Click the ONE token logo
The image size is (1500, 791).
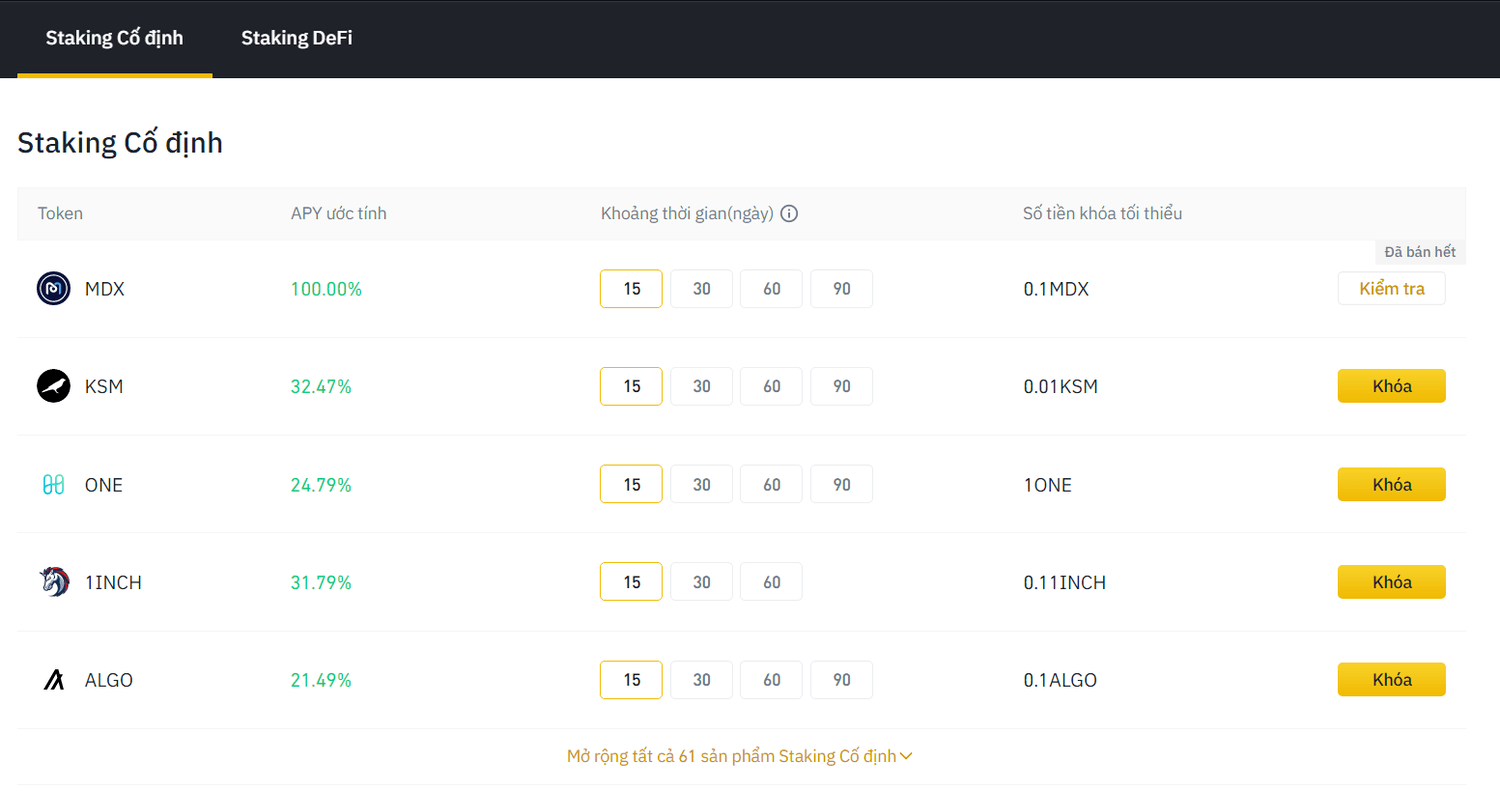(x=54, y=484)
